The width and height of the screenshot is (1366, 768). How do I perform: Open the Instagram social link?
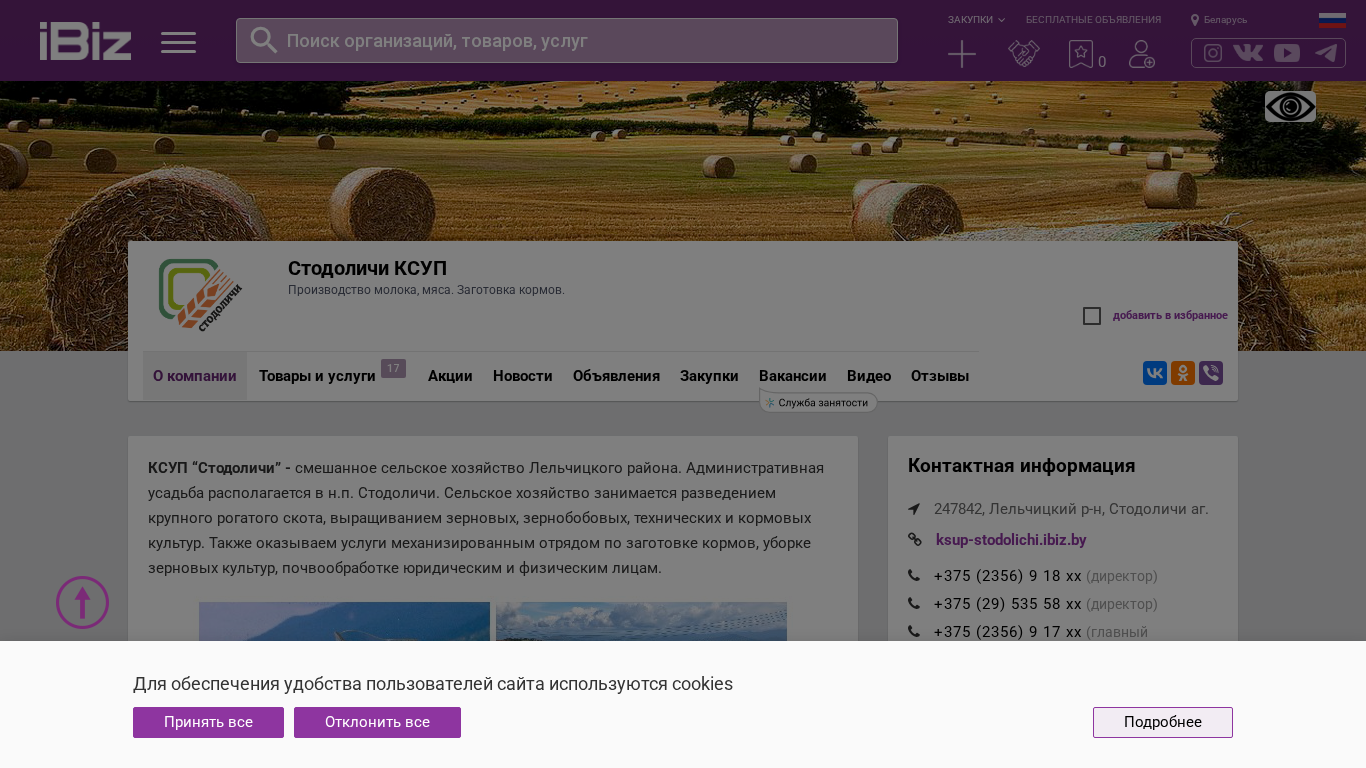[x=1212, y=53]
